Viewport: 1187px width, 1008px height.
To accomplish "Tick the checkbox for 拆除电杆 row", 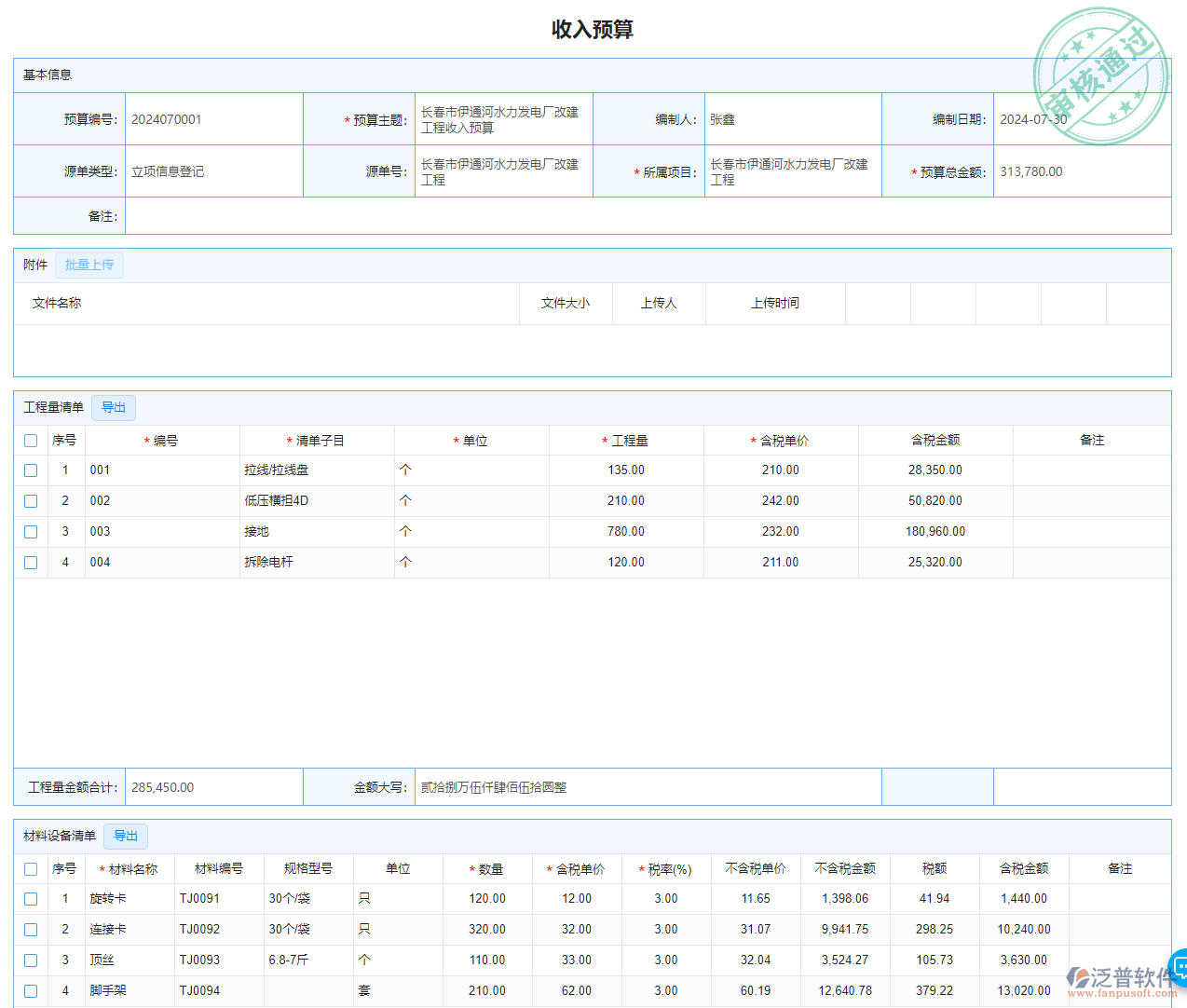I will [x=31, y=563].
